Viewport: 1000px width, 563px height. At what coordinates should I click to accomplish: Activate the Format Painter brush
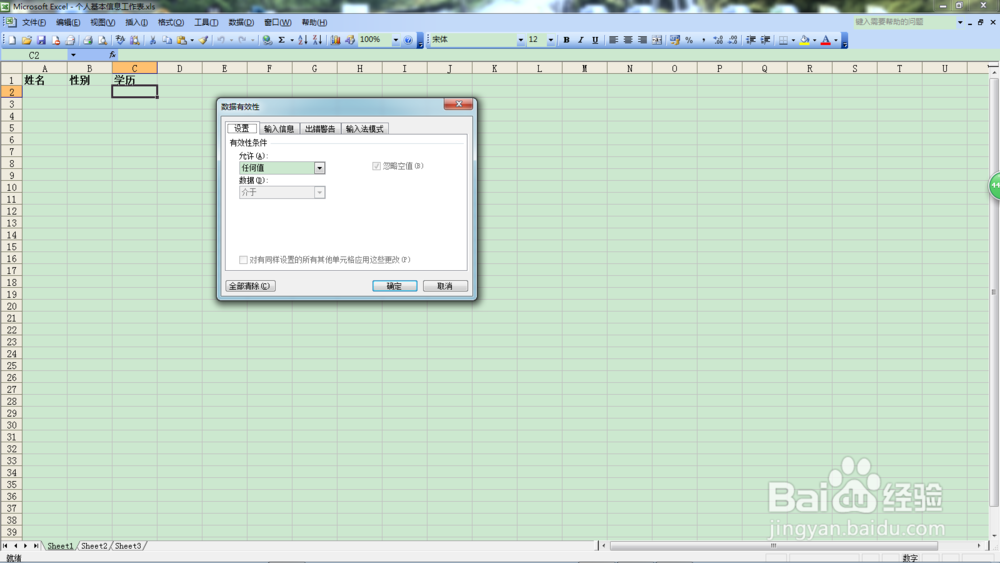(204, 40)
